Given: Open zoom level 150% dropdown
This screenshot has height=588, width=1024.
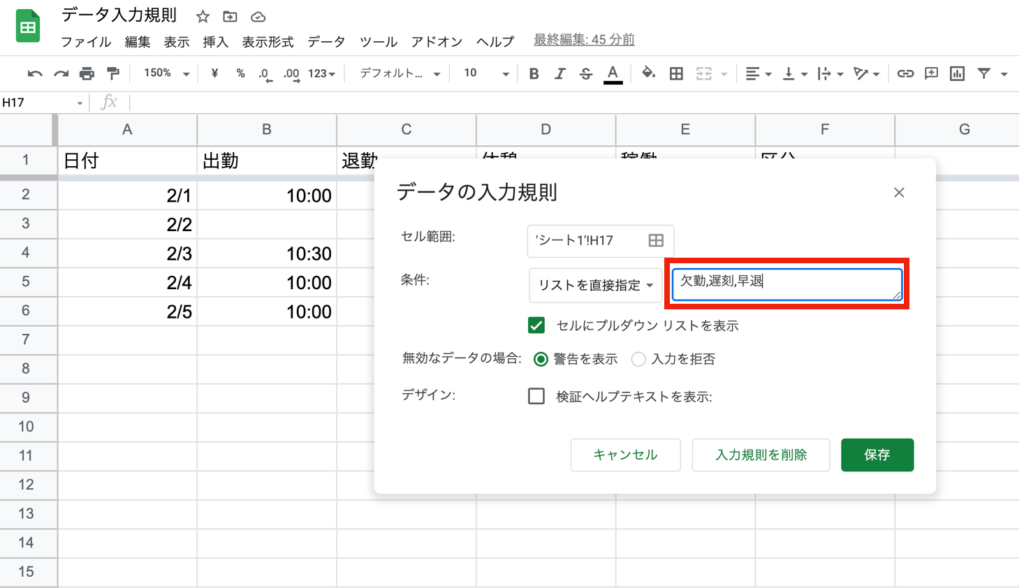Looking at the screenshot, I should pyautogui.click(x=167, y=73).
